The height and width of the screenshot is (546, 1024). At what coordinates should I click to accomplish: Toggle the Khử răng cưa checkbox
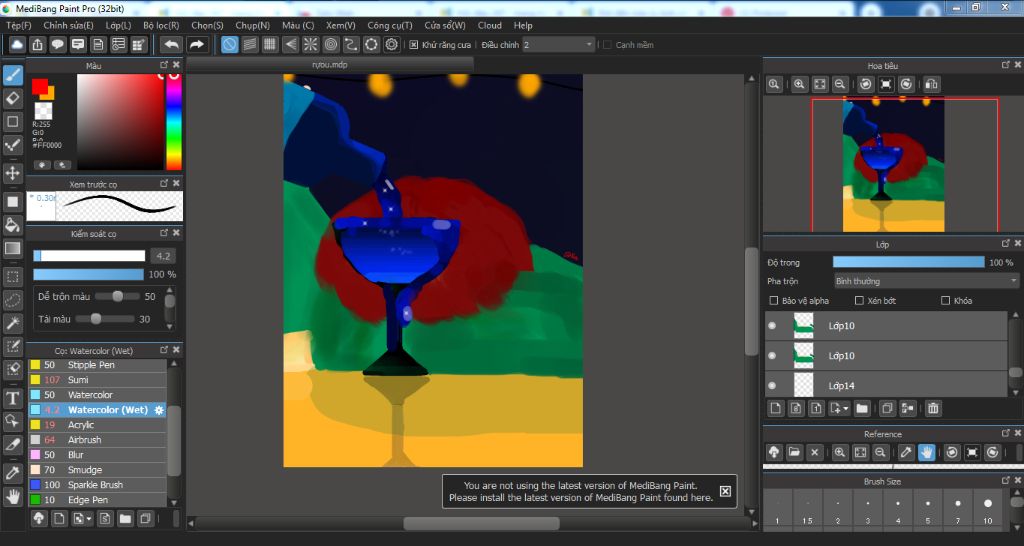pos(414,45)
